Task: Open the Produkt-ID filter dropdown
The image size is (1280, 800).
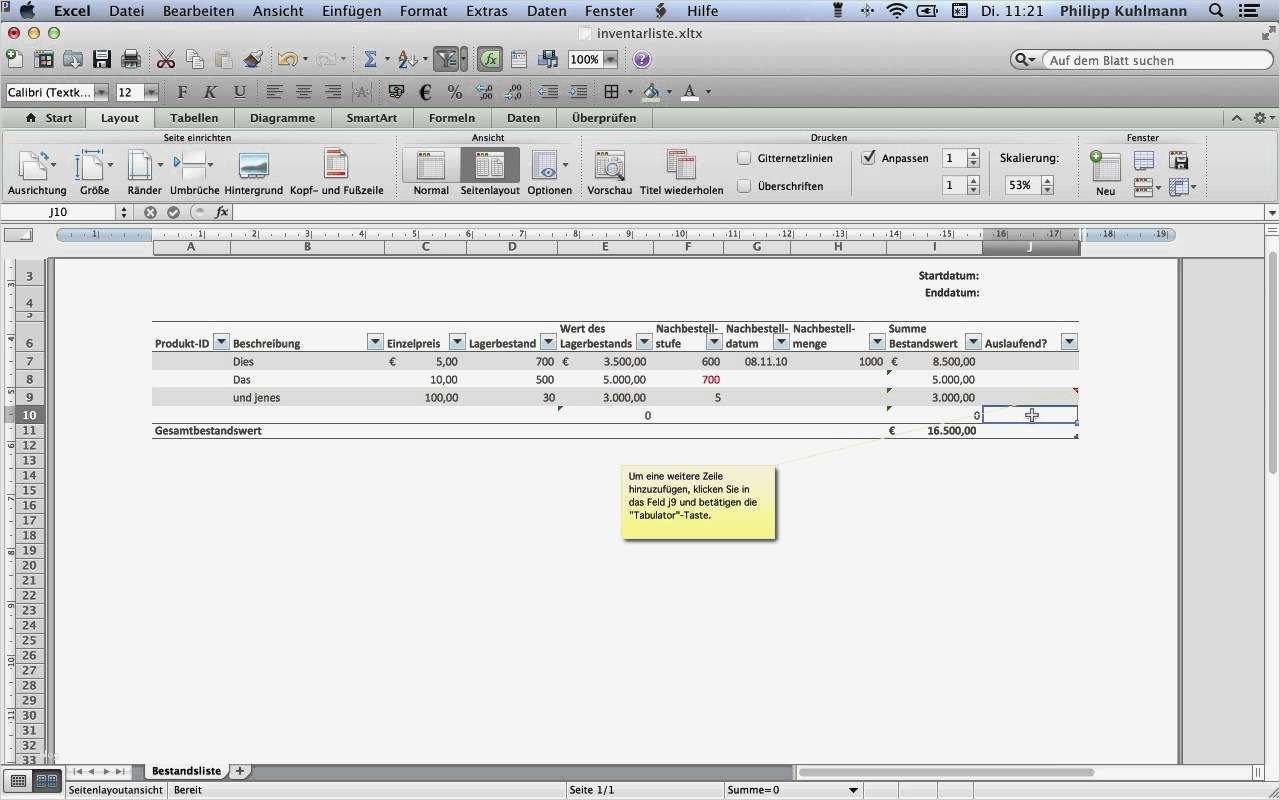Action: [221, 342]
